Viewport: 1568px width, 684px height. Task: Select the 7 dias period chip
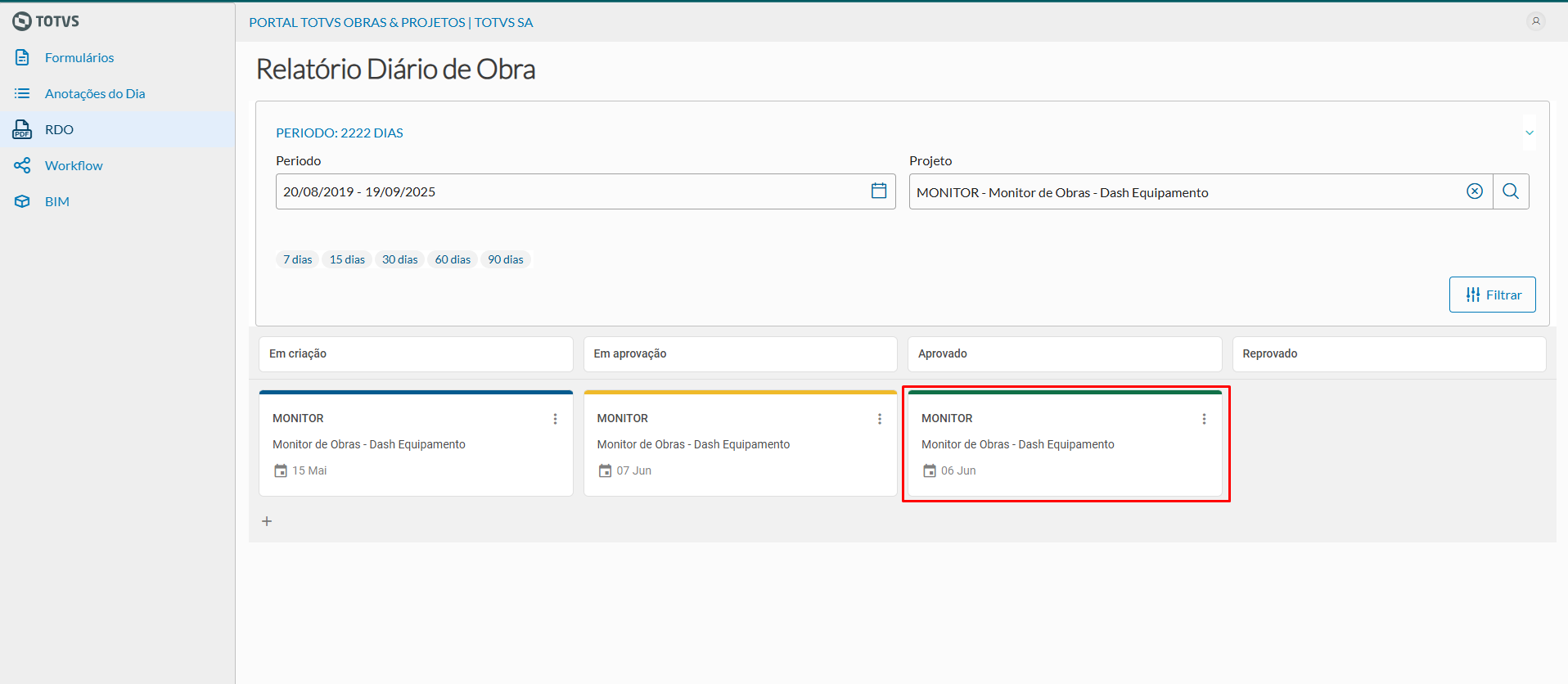pos(298,259)
